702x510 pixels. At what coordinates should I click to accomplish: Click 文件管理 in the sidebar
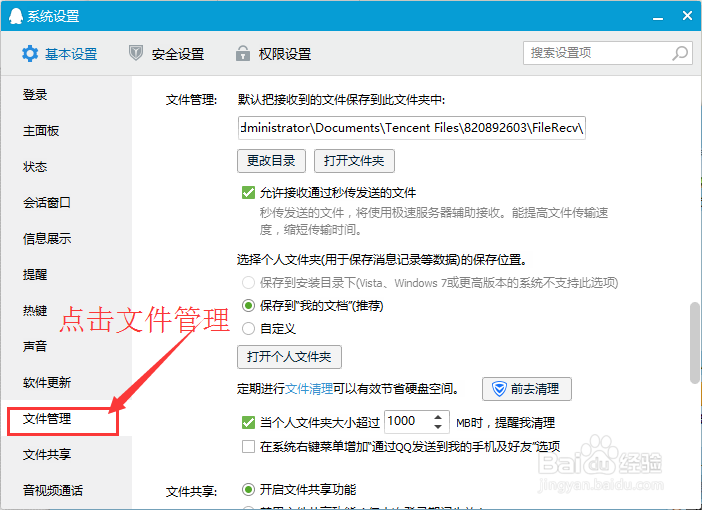(x=47, y=419)
